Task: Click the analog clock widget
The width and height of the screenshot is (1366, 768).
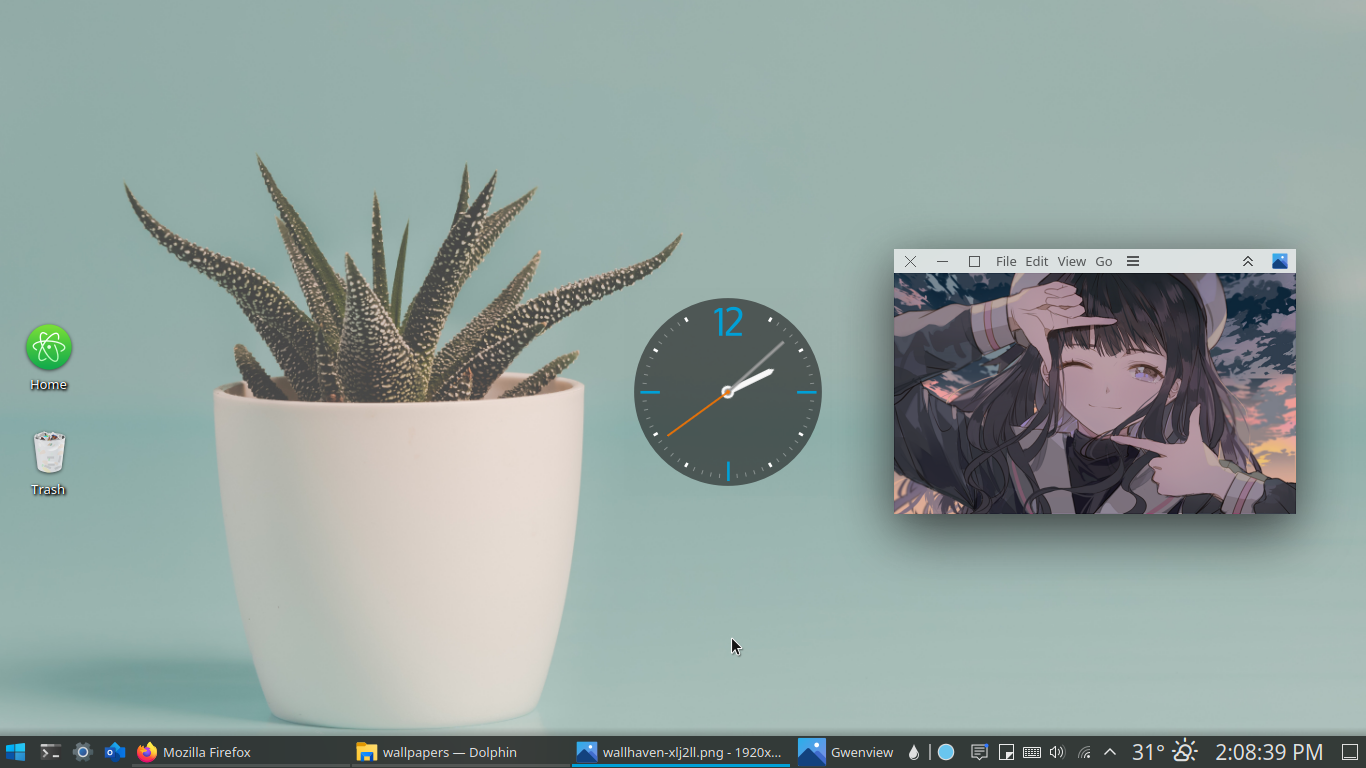Action: [728, 392]
